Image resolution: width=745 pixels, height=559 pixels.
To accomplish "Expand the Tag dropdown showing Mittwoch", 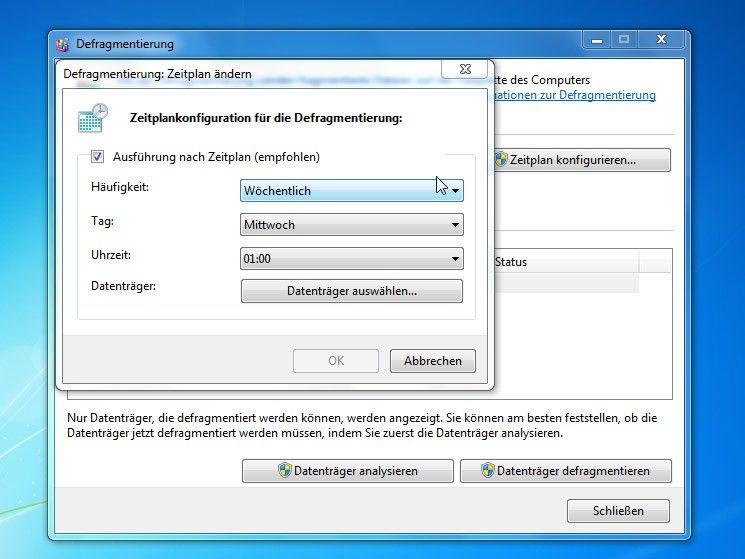I will pyautogui.click(x=352, y=225).
